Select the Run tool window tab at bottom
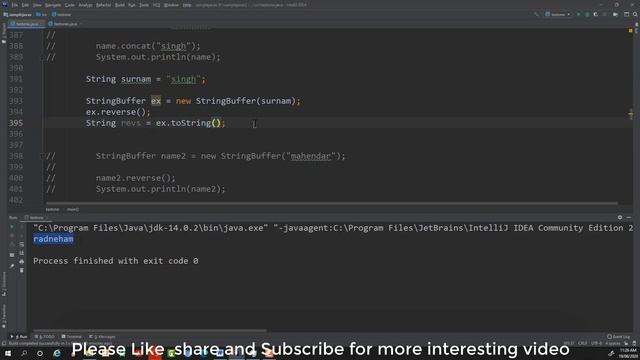The height and width of the screenshot is (360, 640). click(19, 337)
